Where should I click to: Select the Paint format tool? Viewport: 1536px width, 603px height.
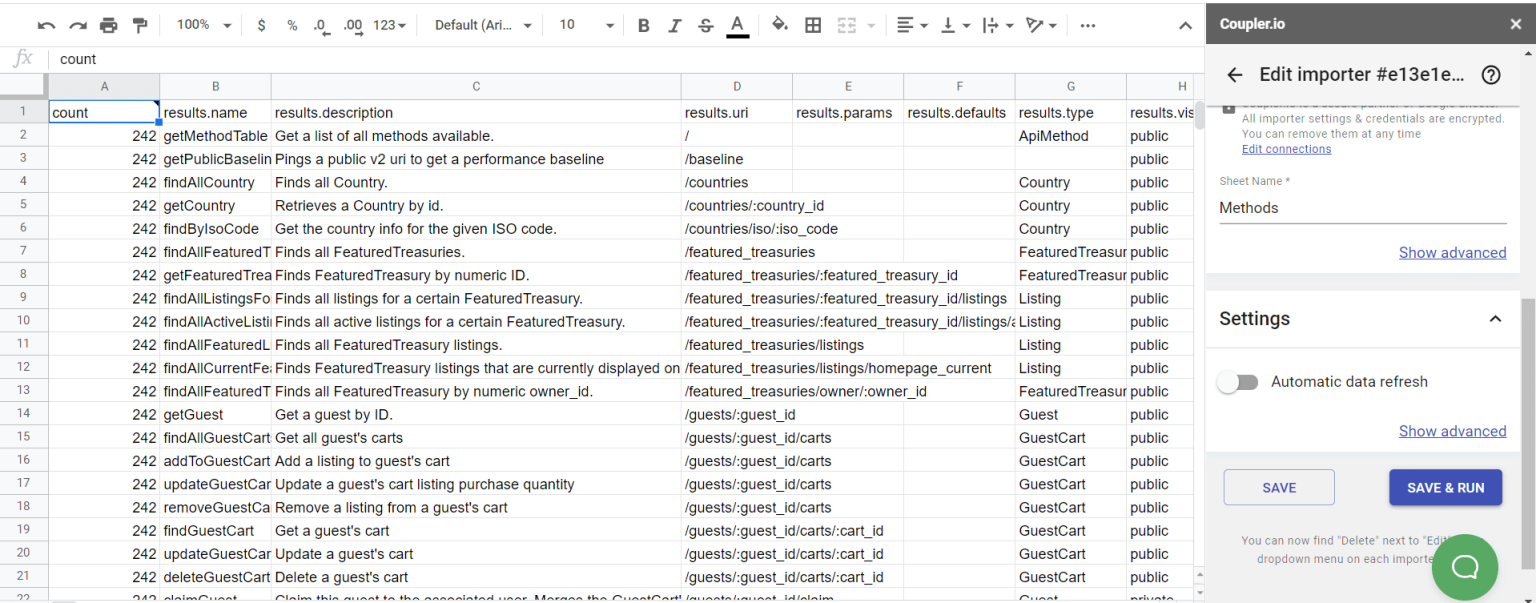pos(139,25)
